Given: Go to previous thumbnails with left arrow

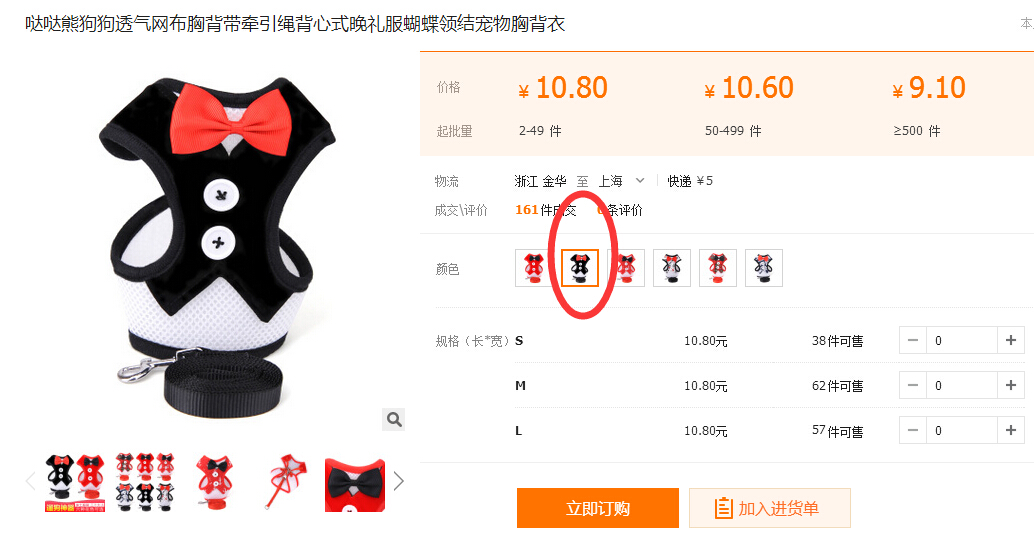Looking at the screenshot, I should 30,481.
